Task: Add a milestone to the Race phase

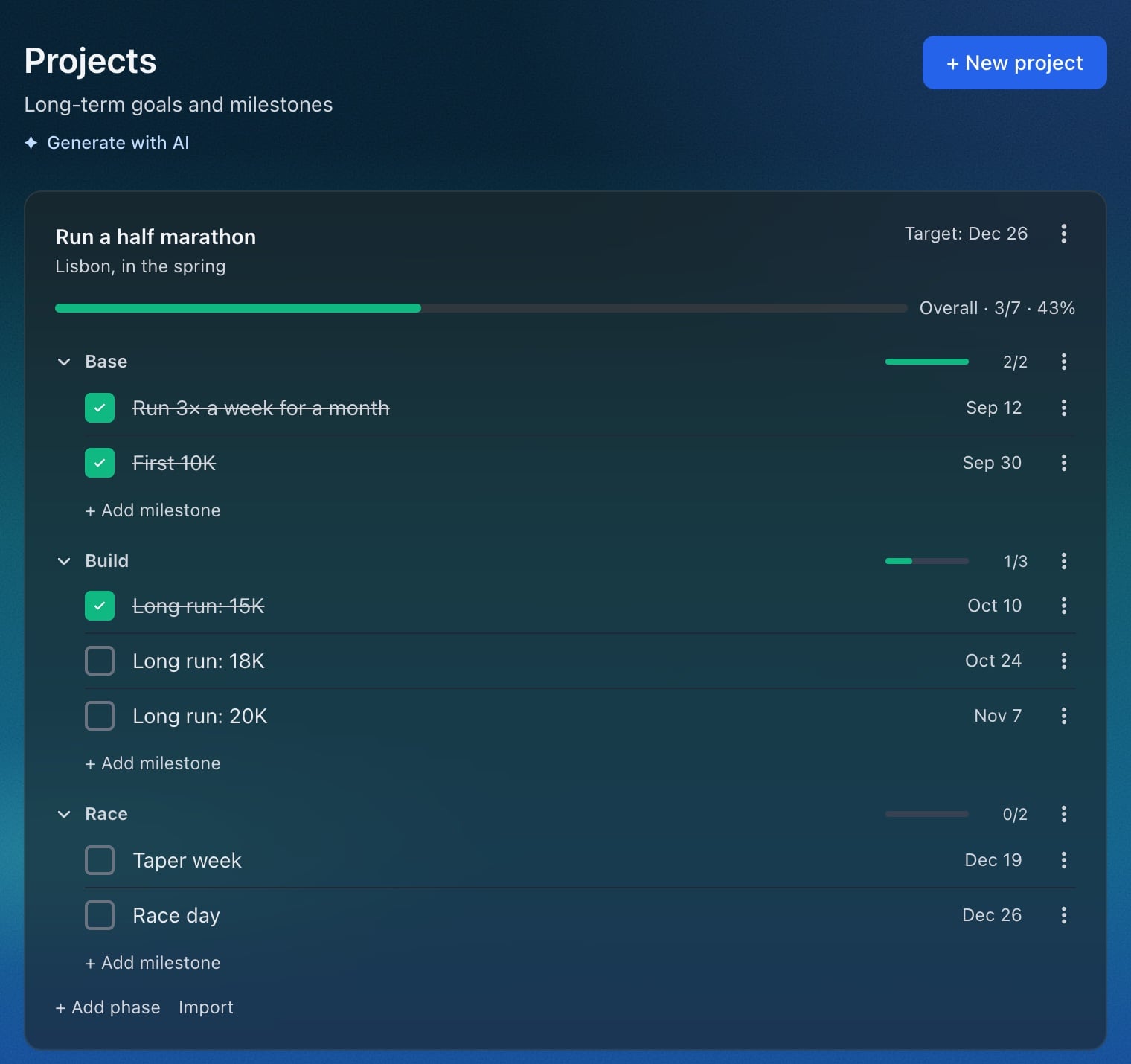Action: tap(153, 963)
